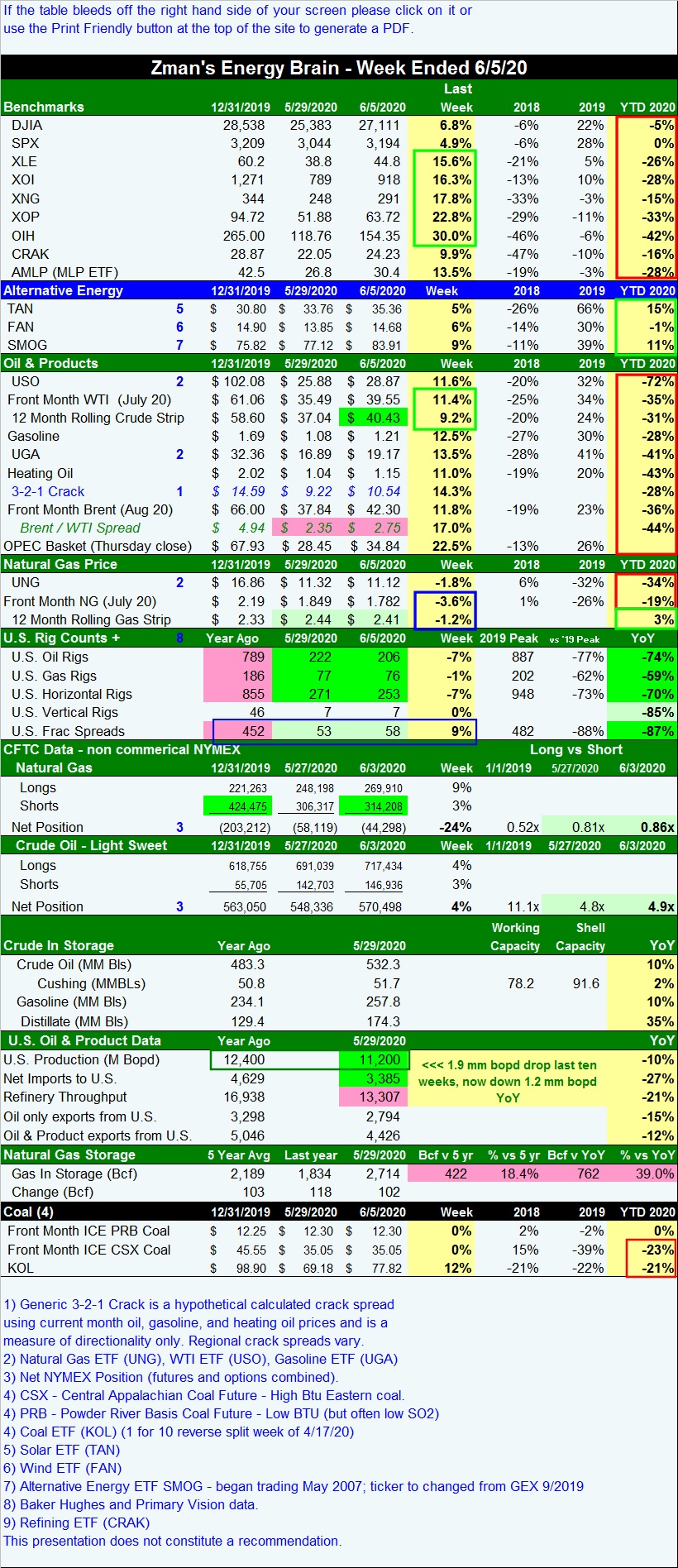Image resolution: width=678 pixels, height=1568 pixels.
Task: Click the Alternative Energy section header
Action: (x=64, y=290)
